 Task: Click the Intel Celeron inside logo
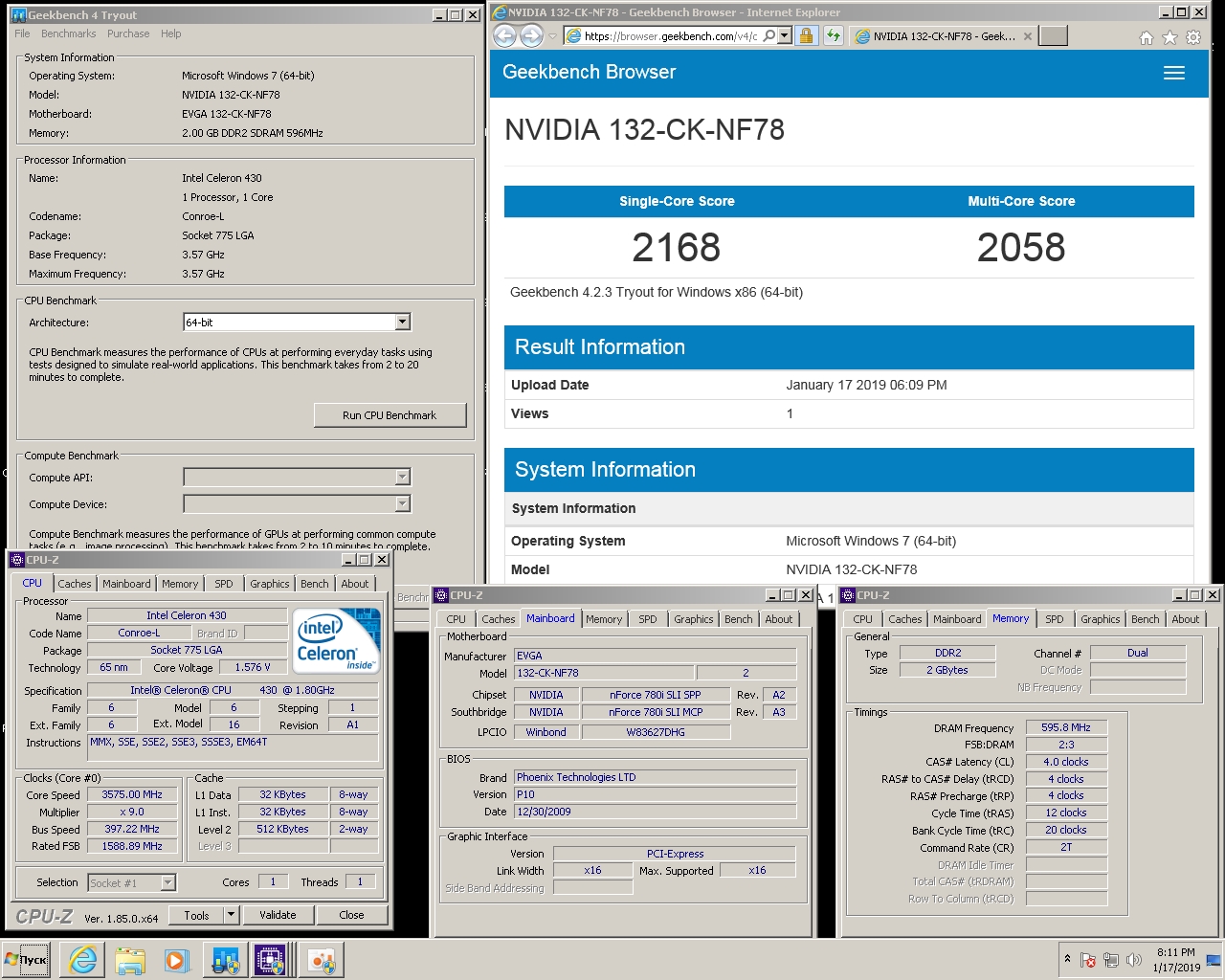[x=336, y=640]
